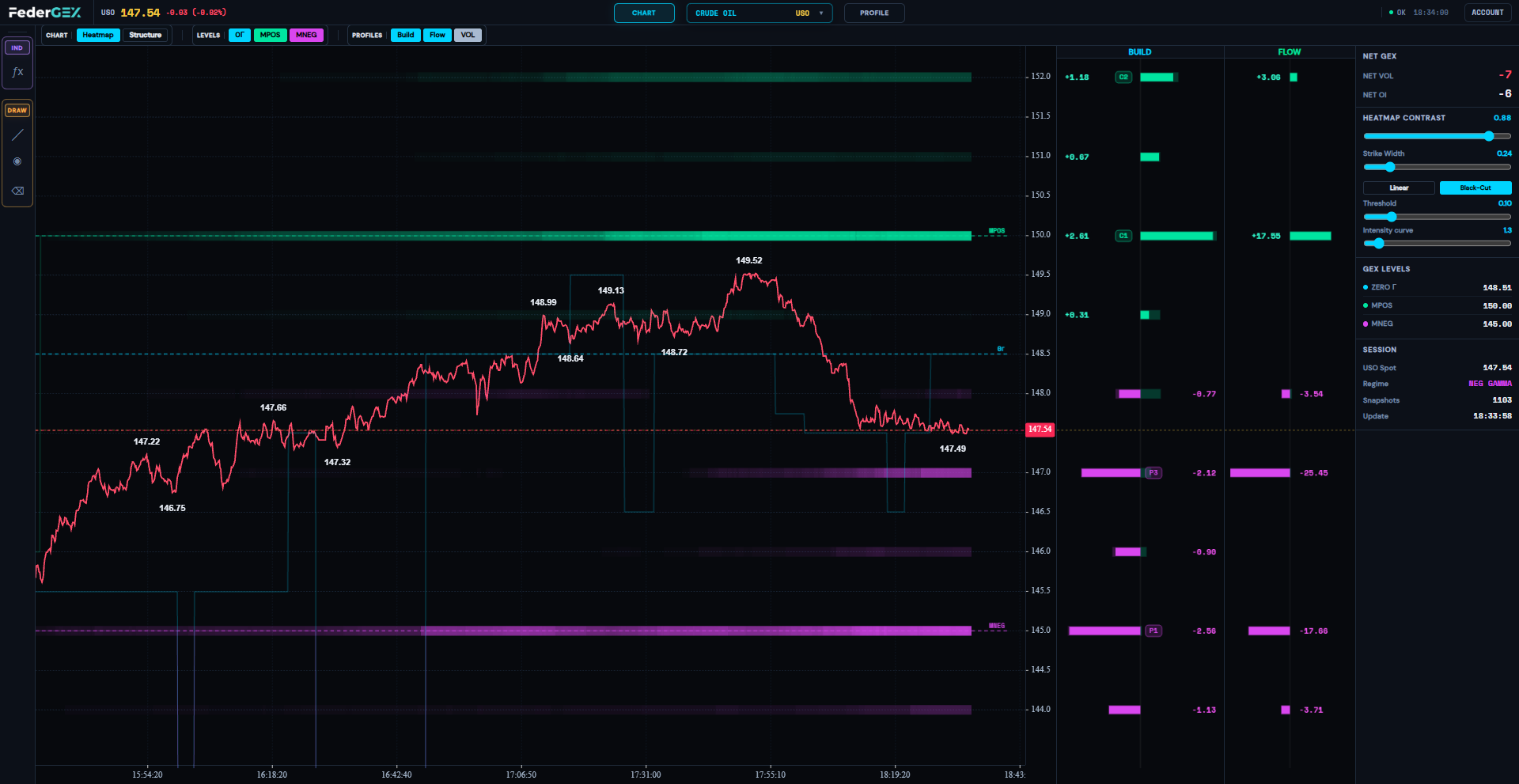Click the MPOS value 150.00

click(1497, 306)
